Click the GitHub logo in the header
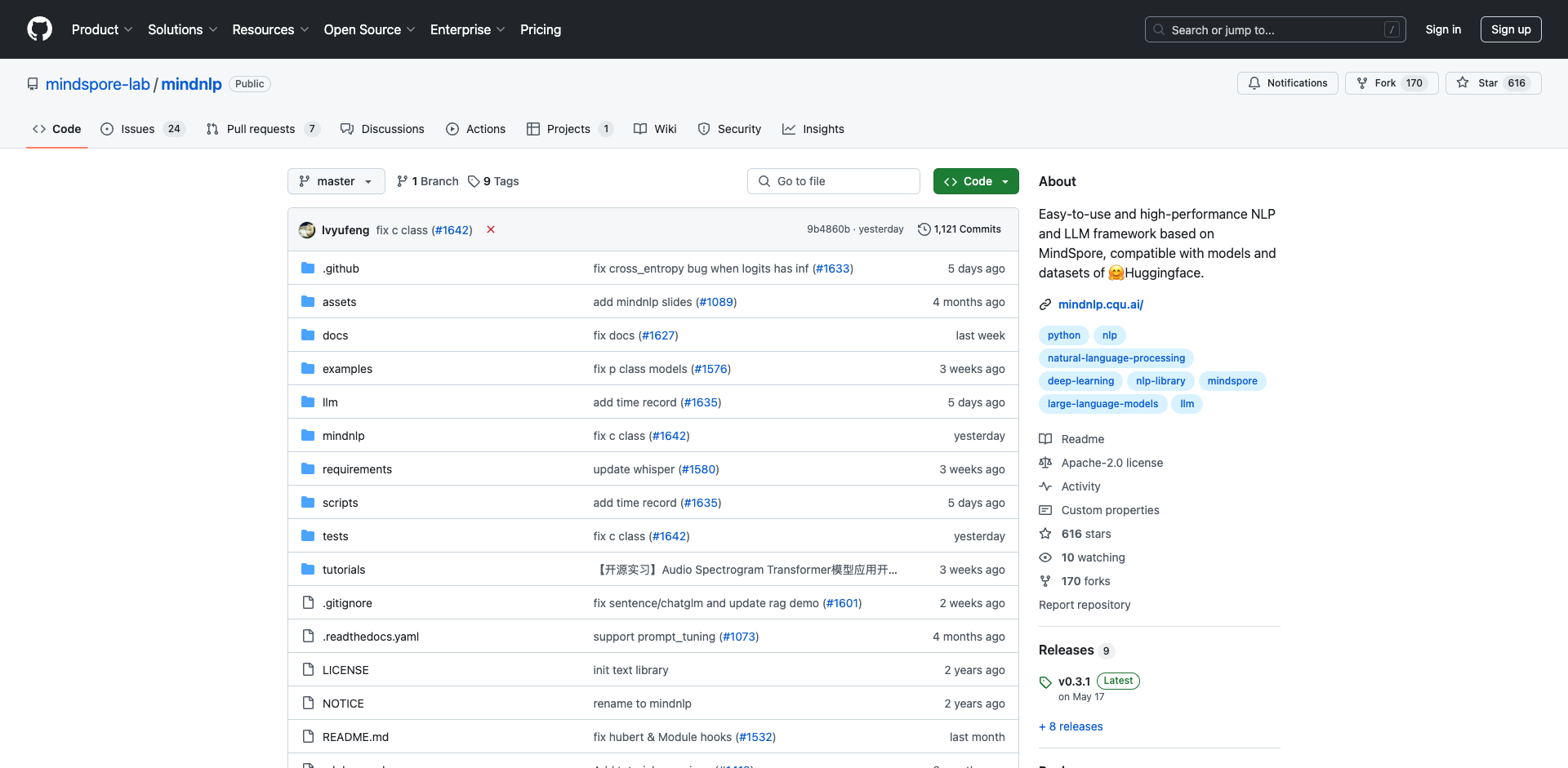1568x768 pixels. click(39, 29)
